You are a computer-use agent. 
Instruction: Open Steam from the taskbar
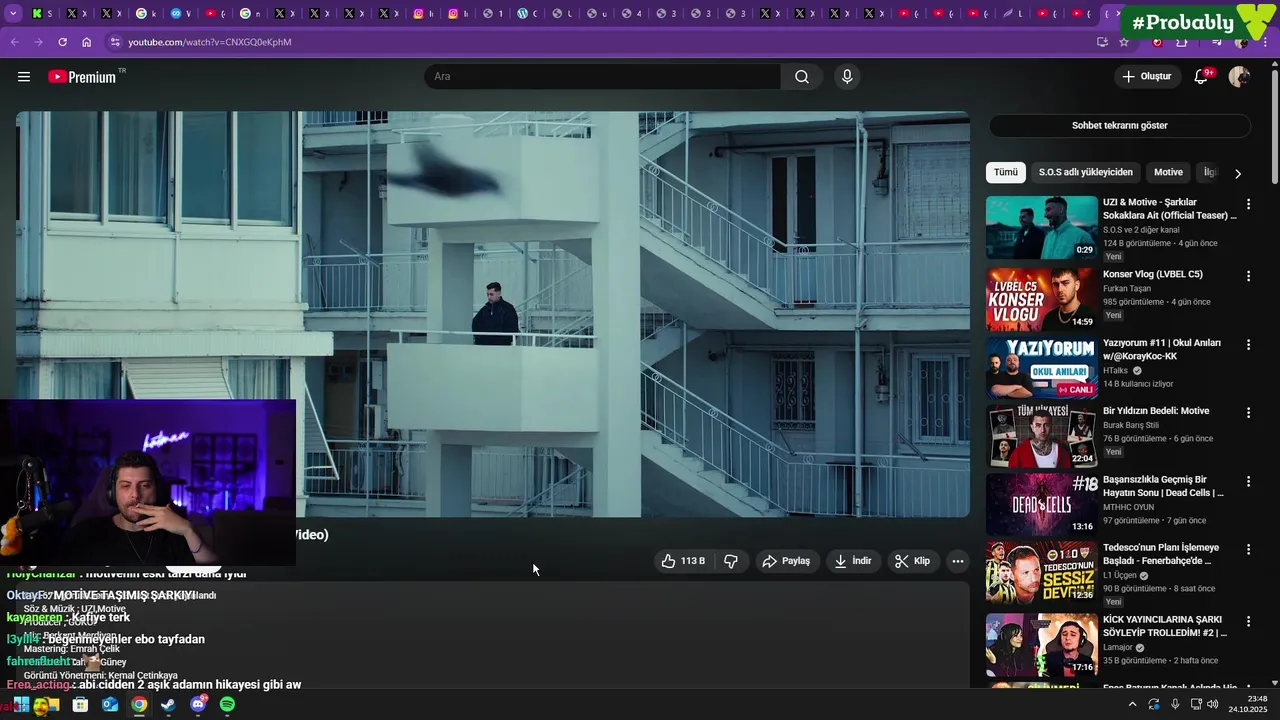click(x=168, y=705)
